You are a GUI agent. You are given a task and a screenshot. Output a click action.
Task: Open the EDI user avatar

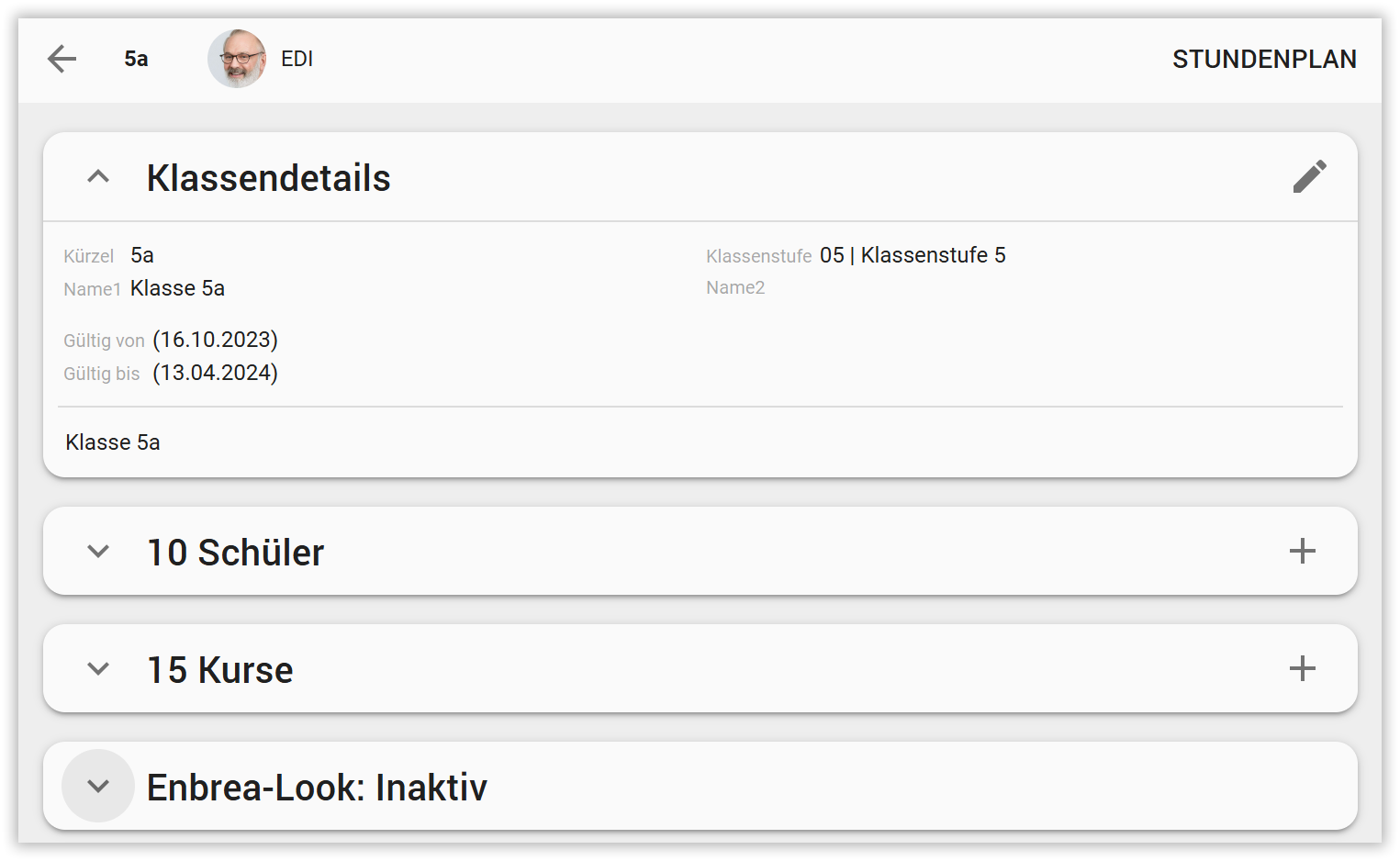[237, 59]
